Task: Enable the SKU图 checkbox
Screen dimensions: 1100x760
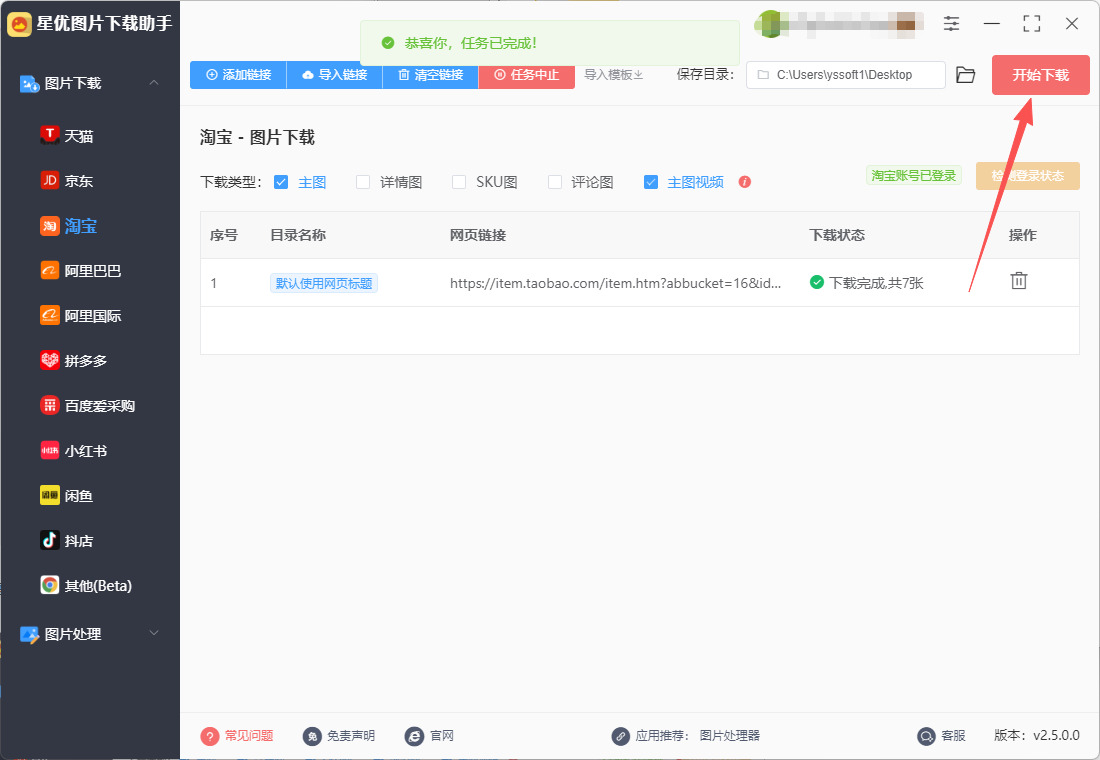Action: tap(459, 182)
